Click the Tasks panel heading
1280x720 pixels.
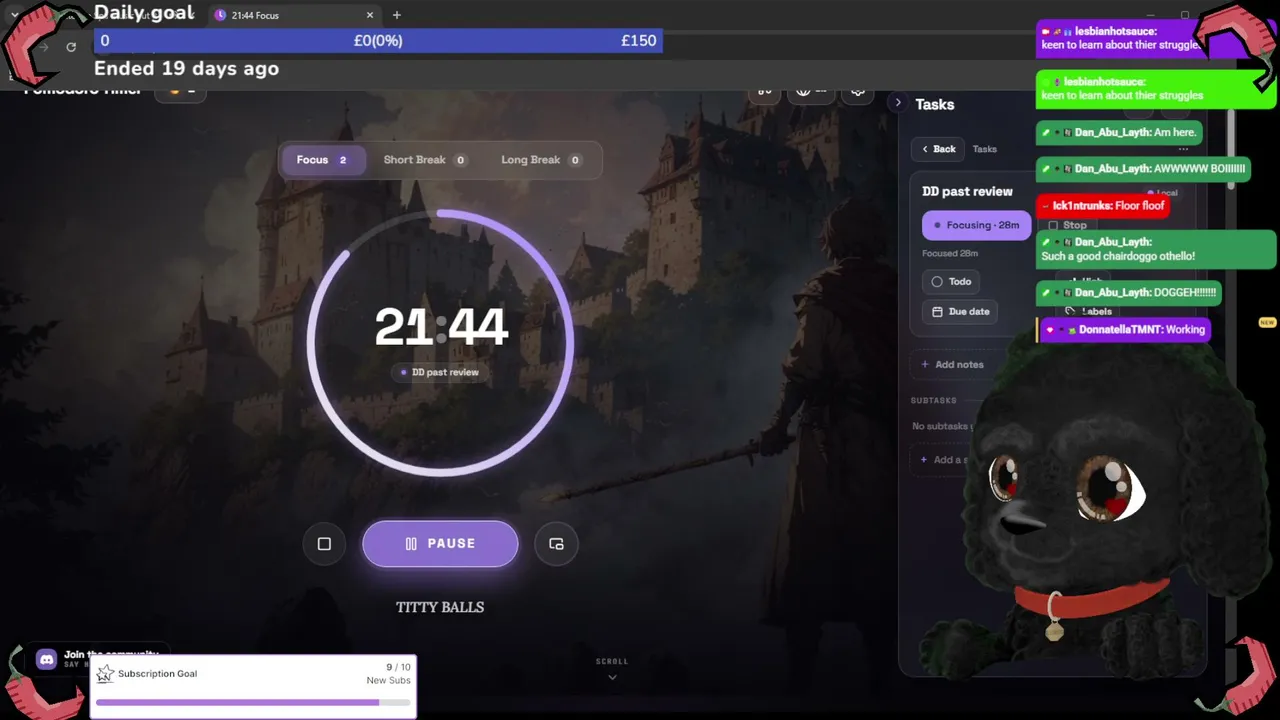[x=935, y=104]
